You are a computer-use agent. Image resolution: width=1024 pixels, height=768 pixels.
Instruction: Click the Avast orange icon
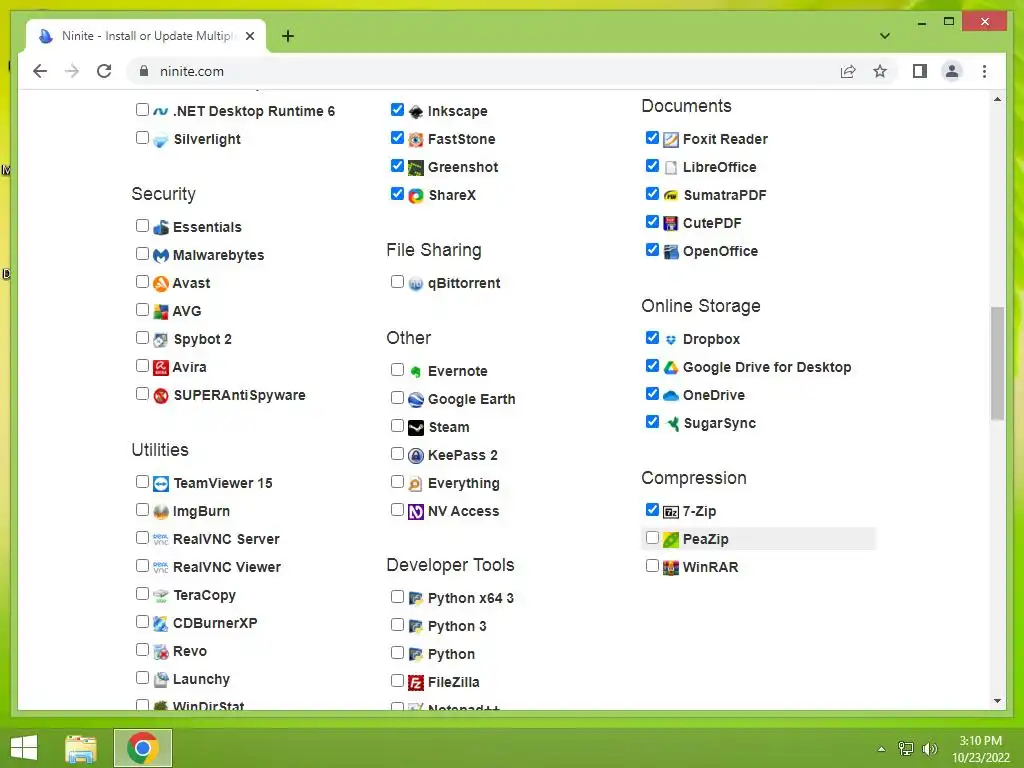click(x=161, y=283)
